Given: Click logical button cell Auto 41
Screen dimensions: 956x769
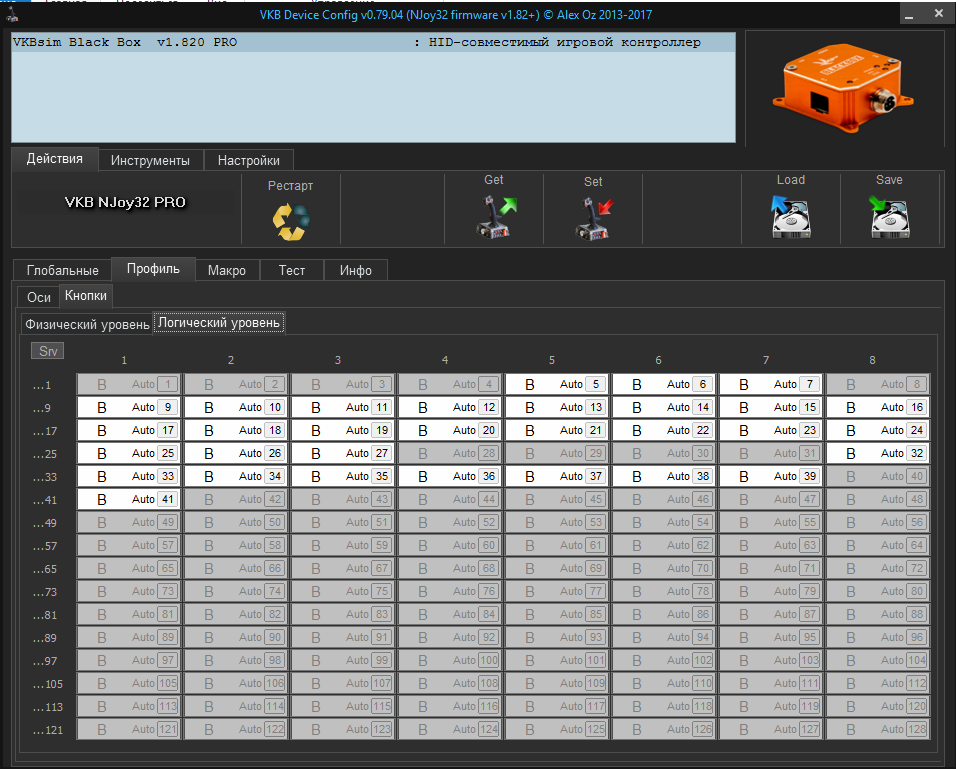Looking at the screenshot, I should click(x=129, y=499).
